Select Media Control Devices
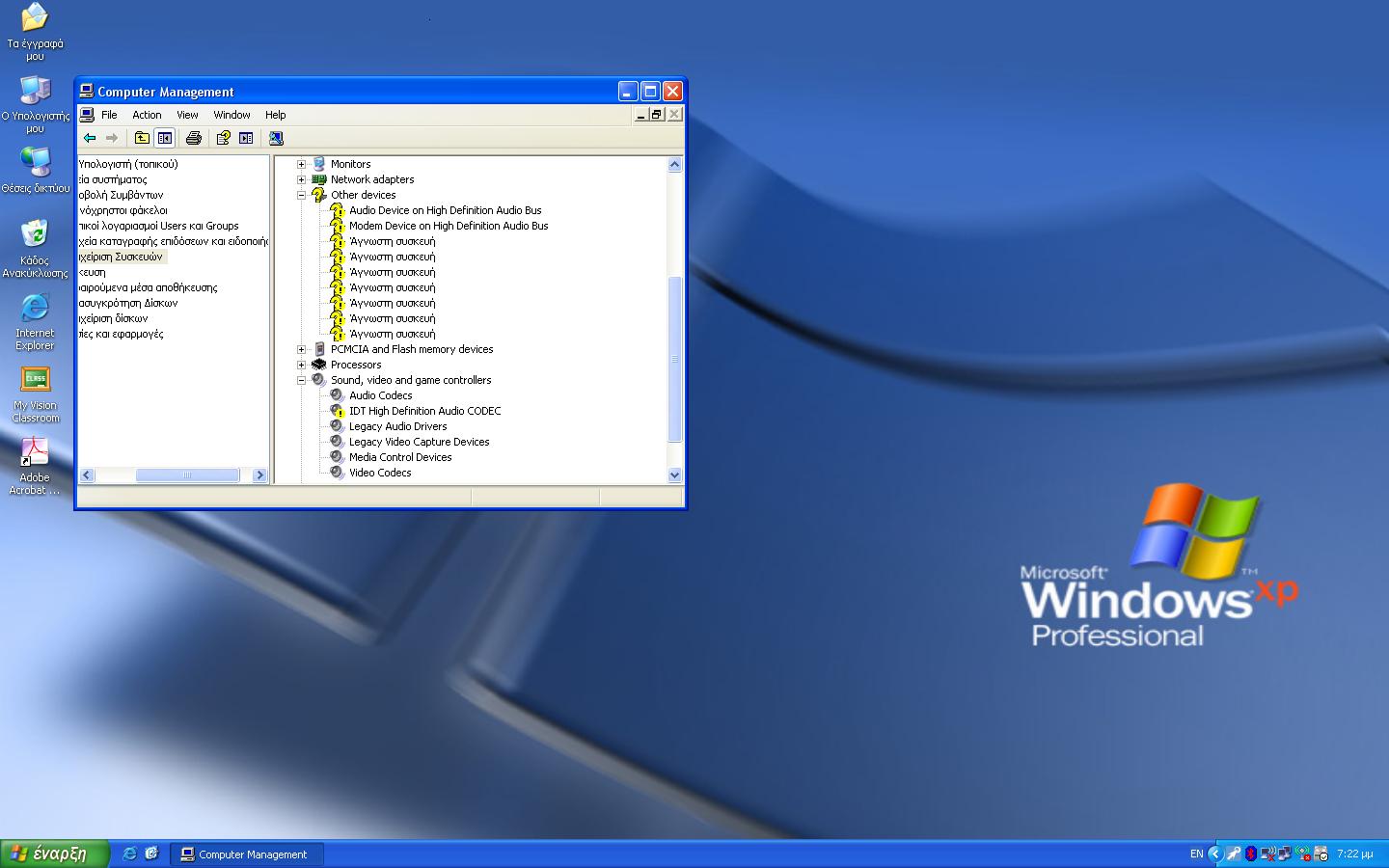Screen dimensions: 1389x868 coord(400,457)
